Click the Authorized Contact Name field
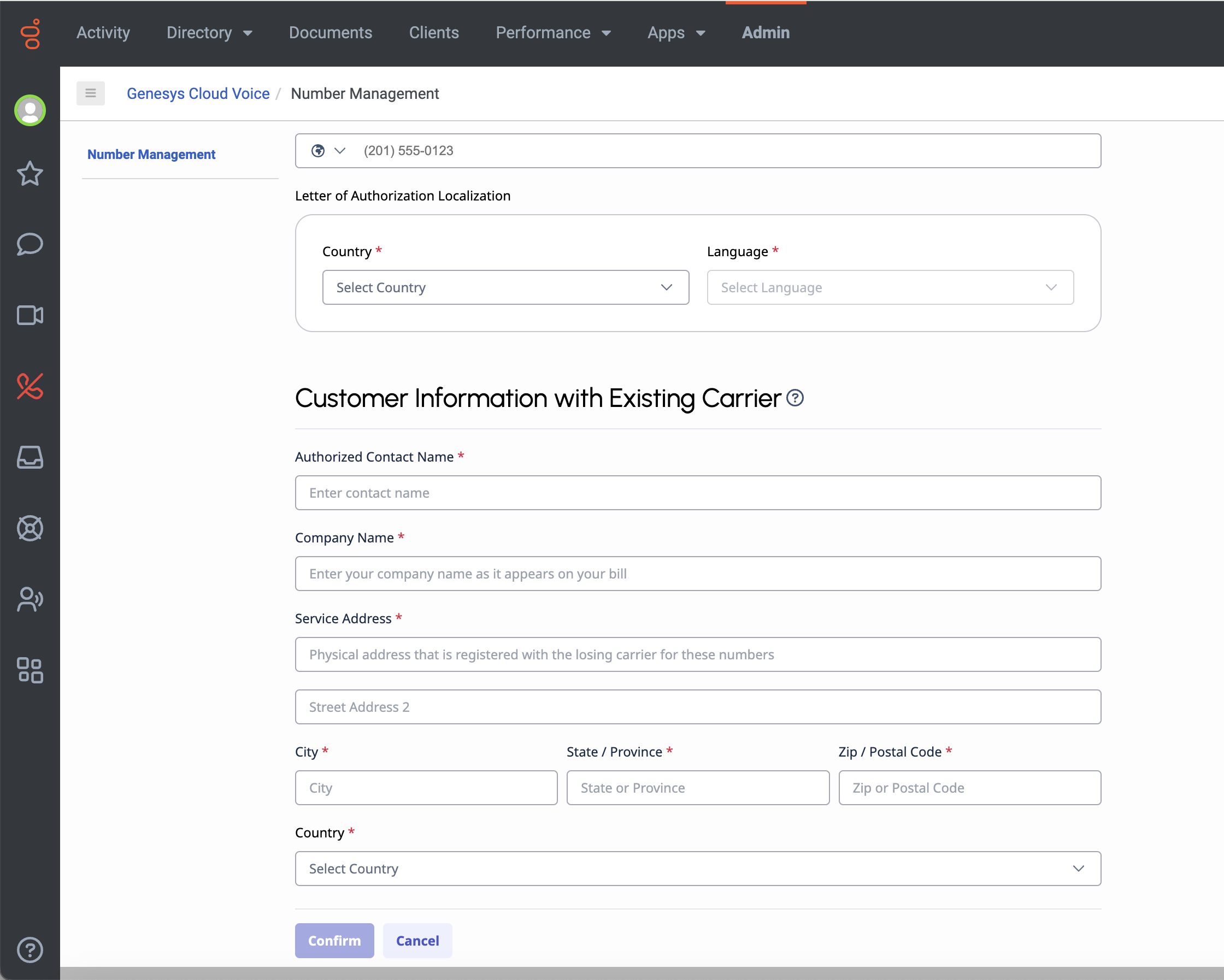 (x=698, y=493)
